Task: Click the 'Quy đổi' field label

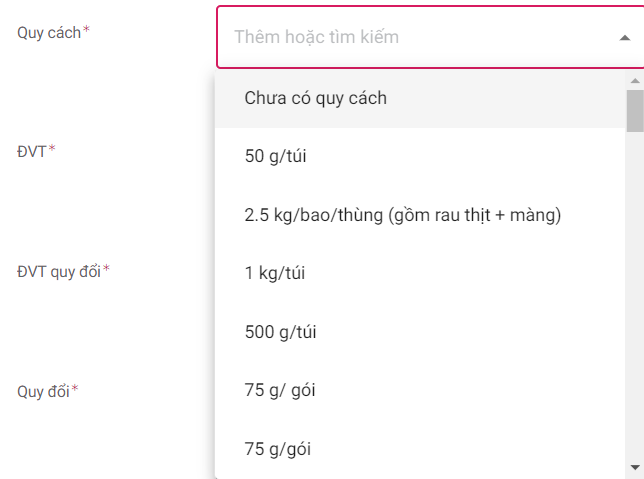Action: pos(43,391)
